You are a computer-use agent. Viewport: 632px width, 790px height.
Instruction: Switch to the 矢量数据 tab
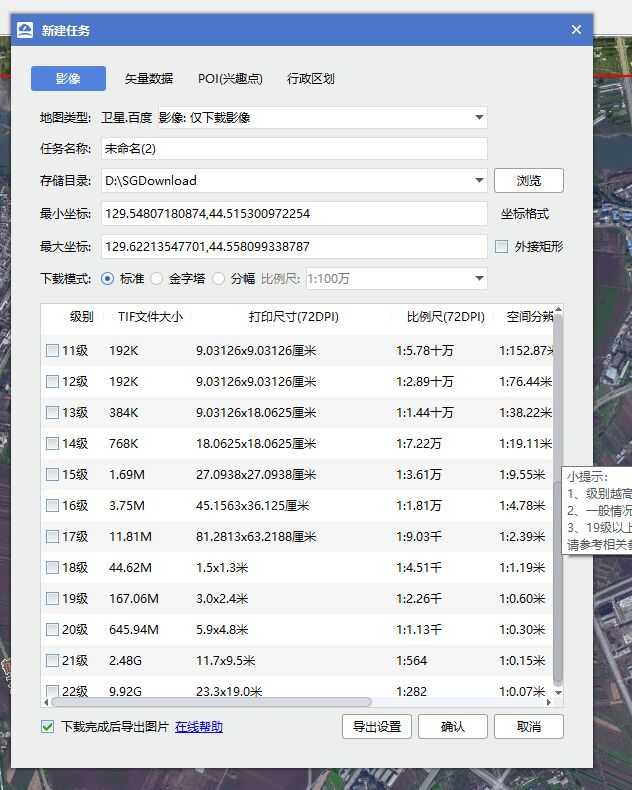click(x=149, y=79)
